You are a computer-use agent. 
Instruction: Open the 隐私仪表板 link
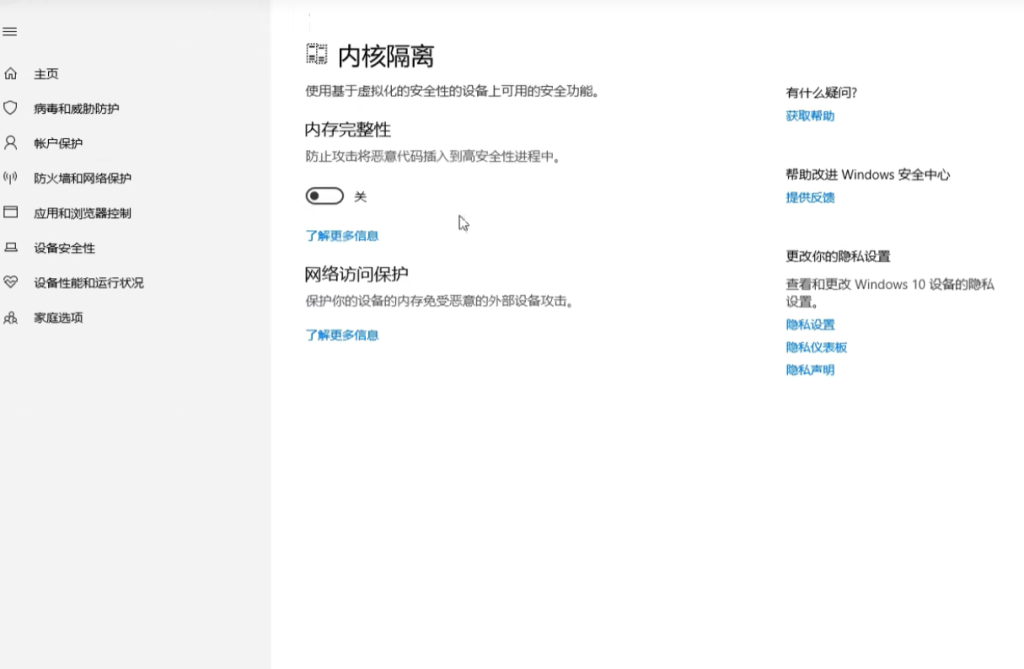pos(816,347)
